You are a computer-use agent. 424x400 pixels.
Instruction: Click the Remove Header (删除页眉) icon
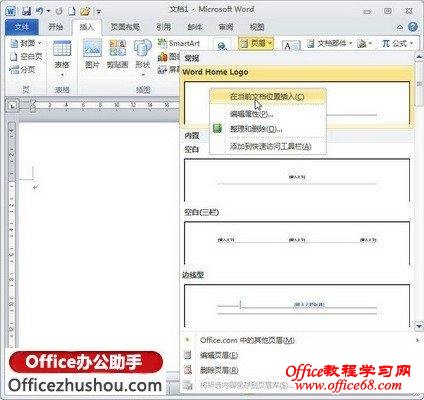coord(188,370)
